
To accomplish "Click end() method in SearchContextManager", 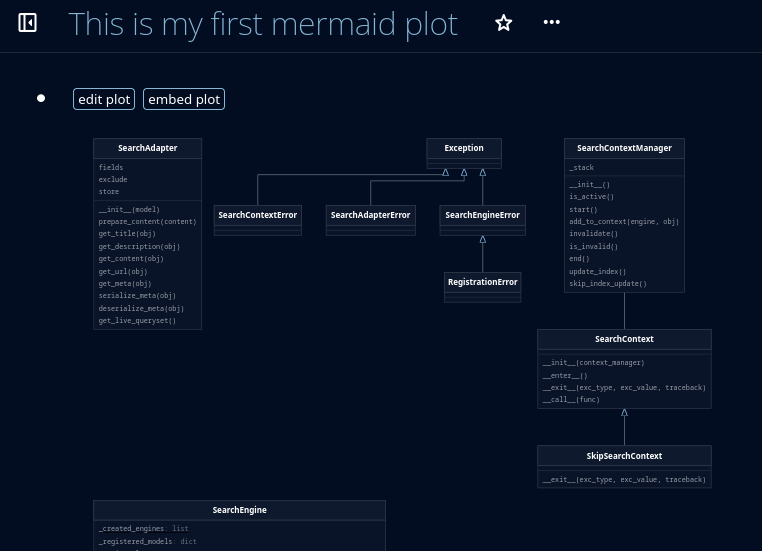I will tap(579, 258).
